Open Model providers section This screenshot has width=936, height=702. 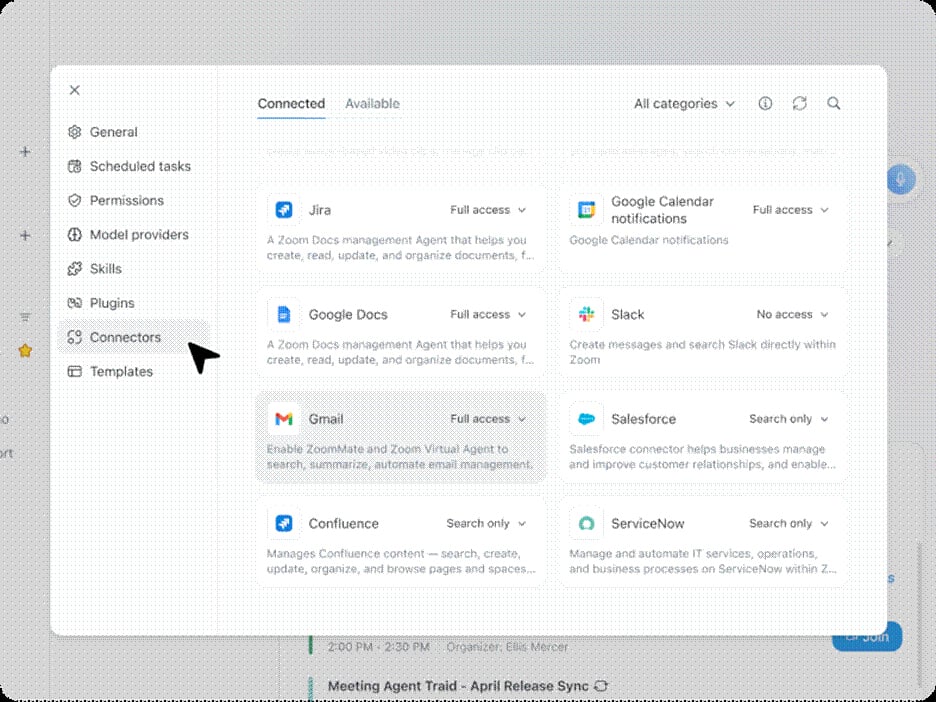coord(133,235)
